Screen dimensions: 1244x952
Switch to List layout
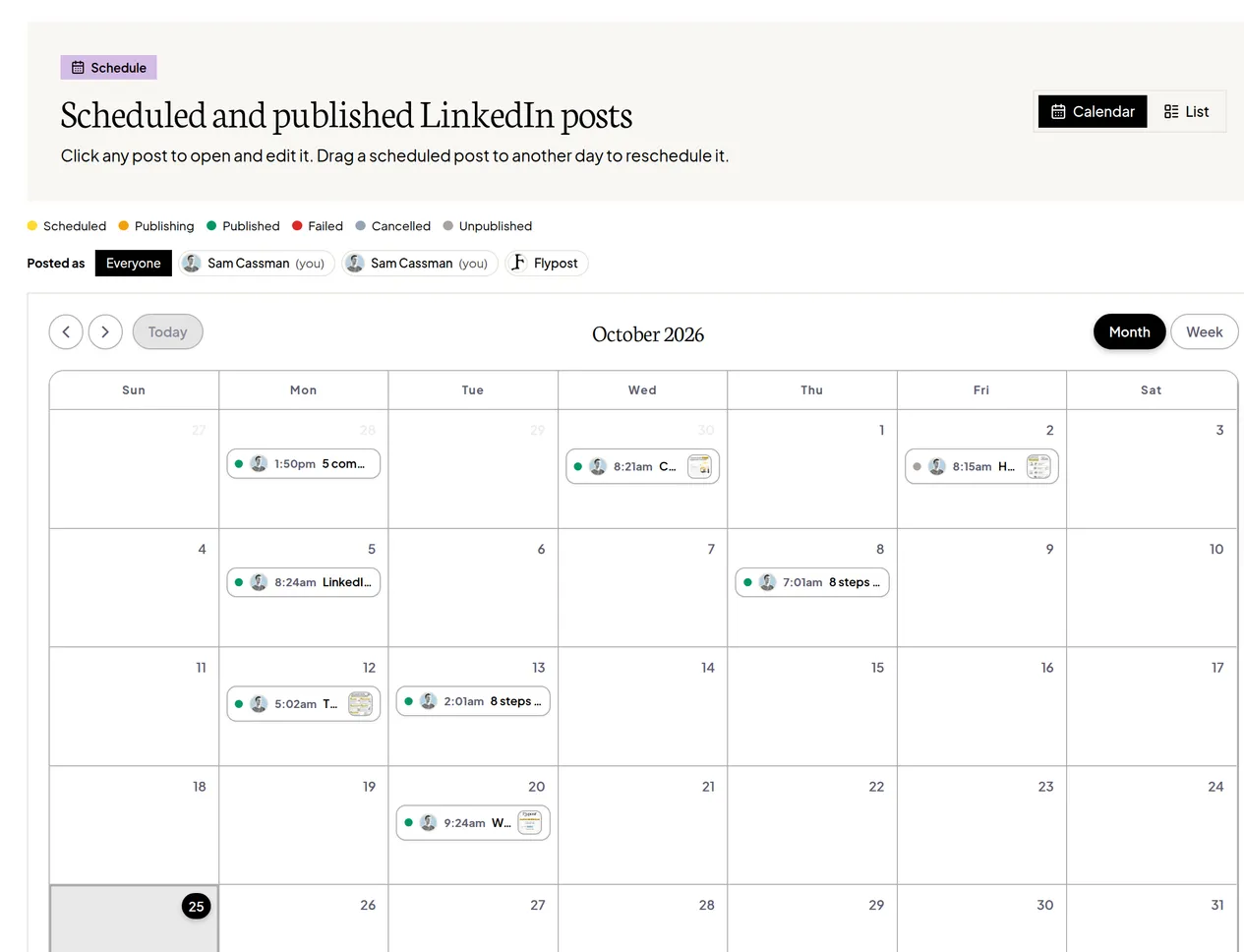[x=1186, y=112]
